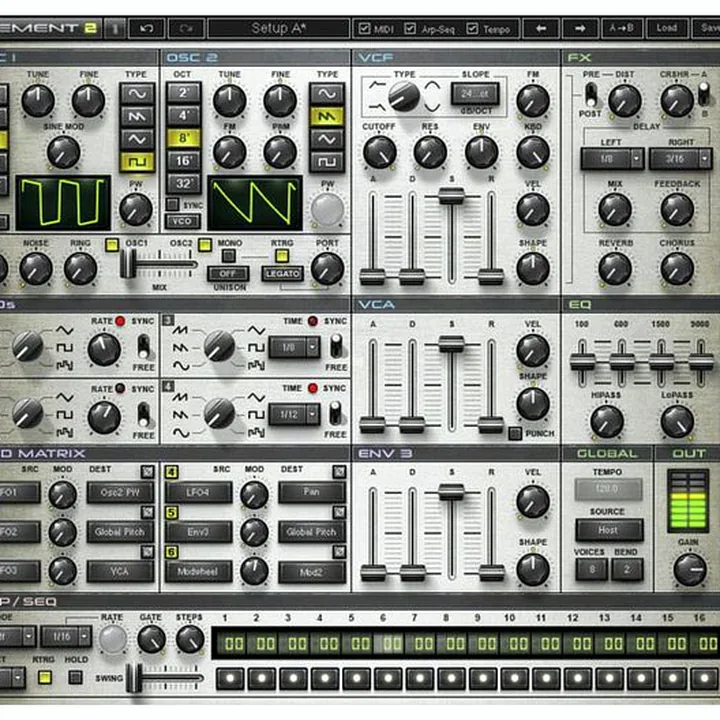
Task: Open the LFO 4 time 1/12 dropdown
Action: pos(294,415)
